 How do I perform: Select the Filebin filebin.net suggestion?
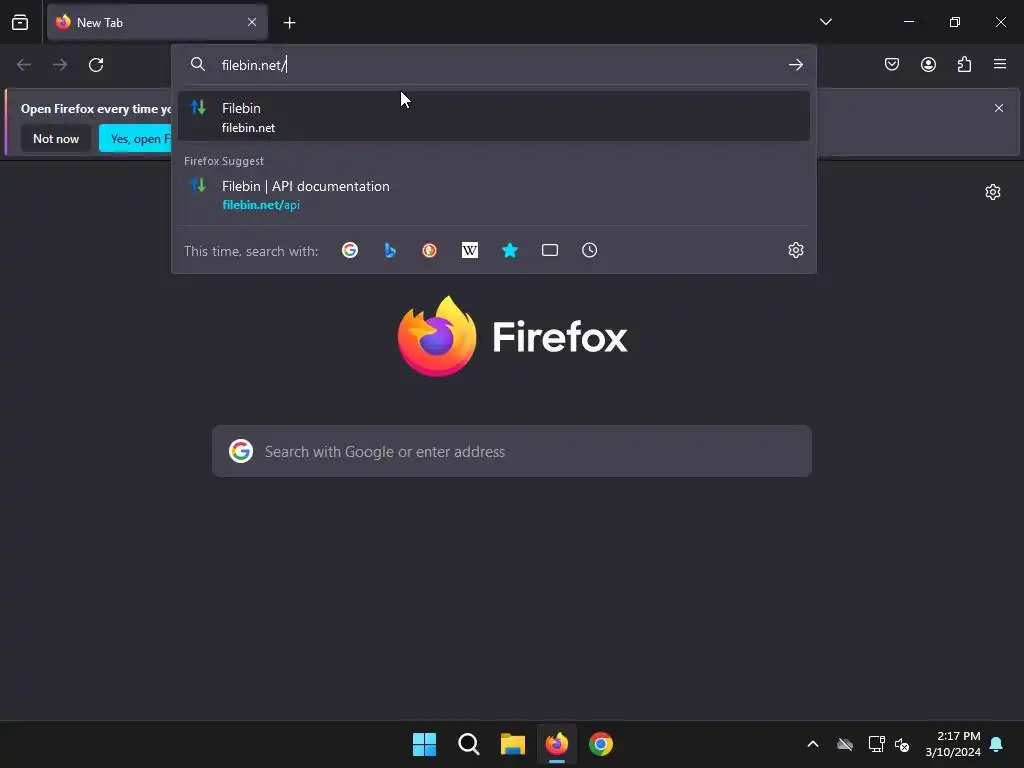click(494, 116)
